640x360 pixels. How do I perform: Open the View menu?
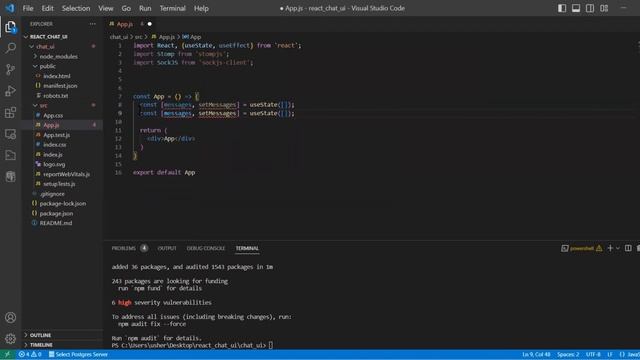106,8
